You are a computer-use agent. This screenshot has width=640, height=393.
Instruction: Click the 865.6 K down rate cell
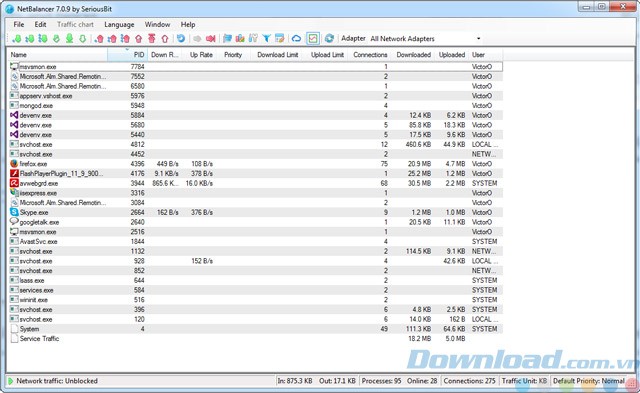165,183
